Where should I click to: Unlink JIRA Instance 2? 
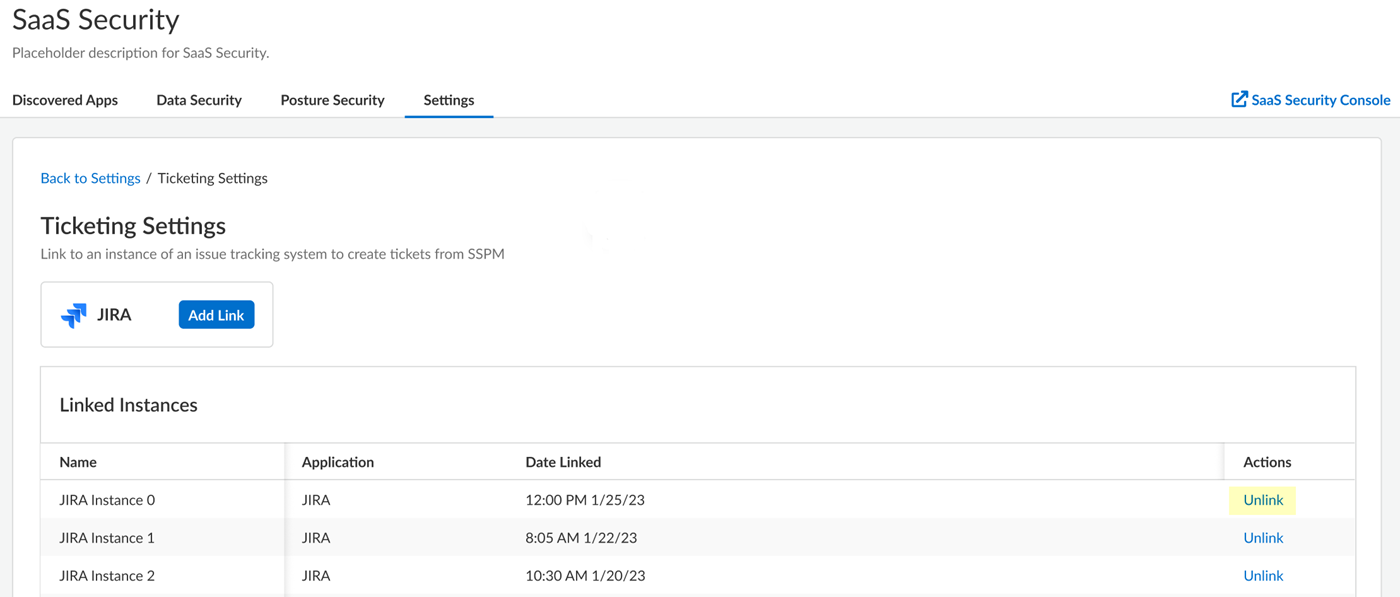click(x=1262, y=576)
